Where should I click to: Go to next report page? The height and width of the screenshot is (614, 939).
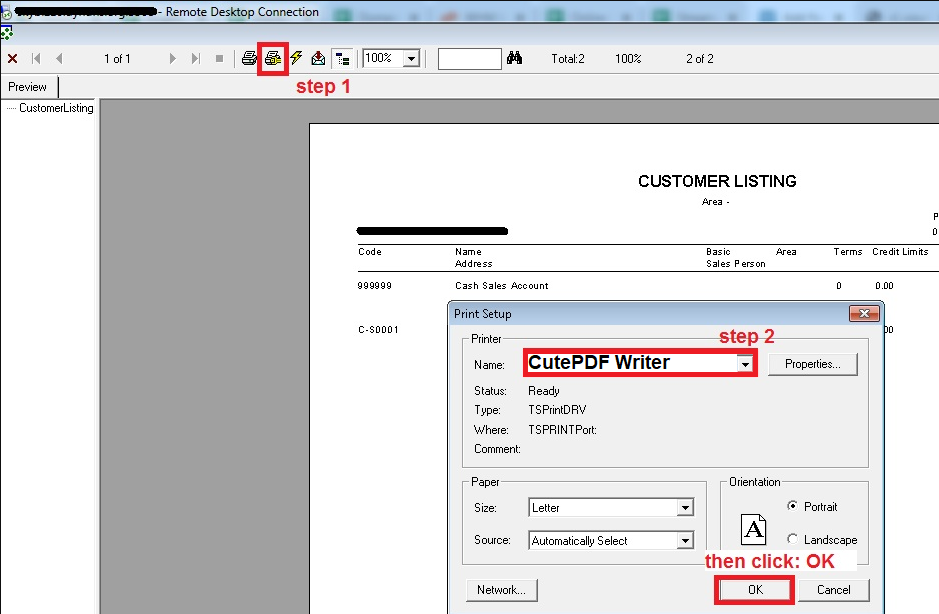point(173,59)
